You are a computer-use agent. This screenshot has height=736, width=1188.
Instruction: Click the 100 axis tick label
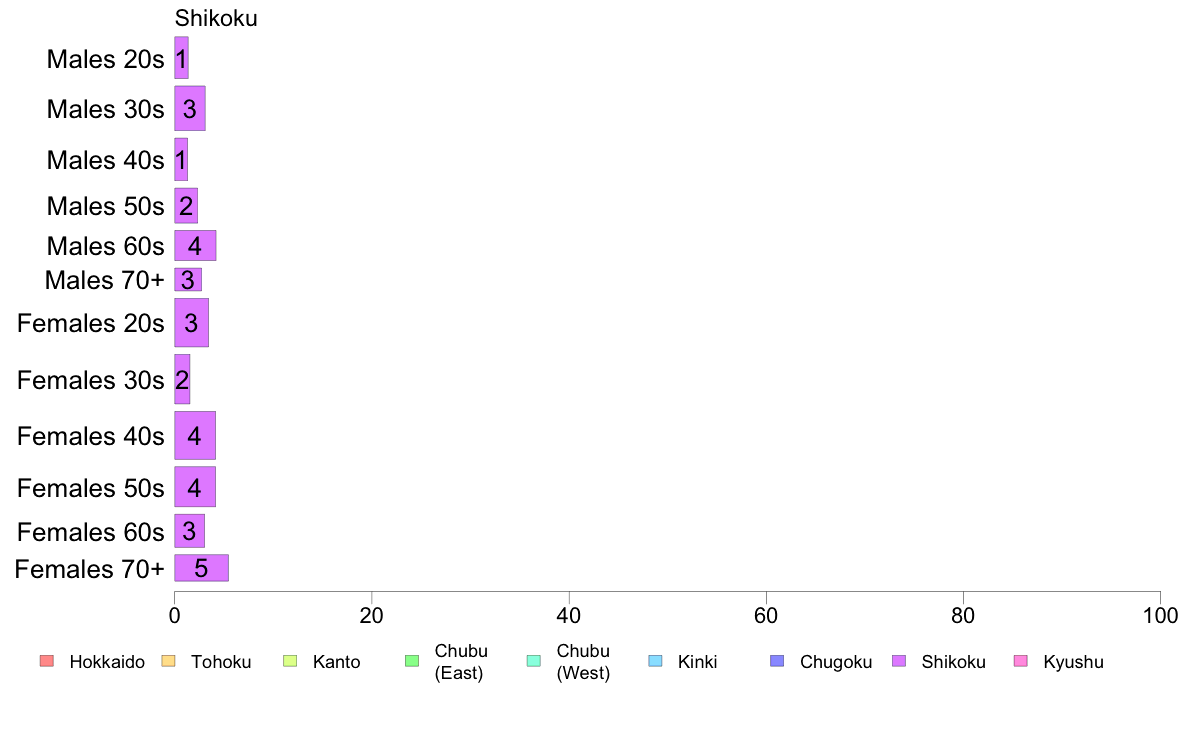coord(1160,615)
